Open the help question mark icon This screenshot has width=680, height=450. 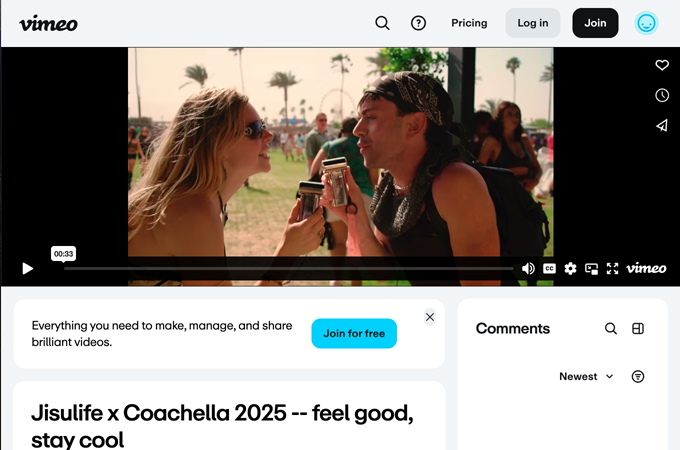click(418, 23)
